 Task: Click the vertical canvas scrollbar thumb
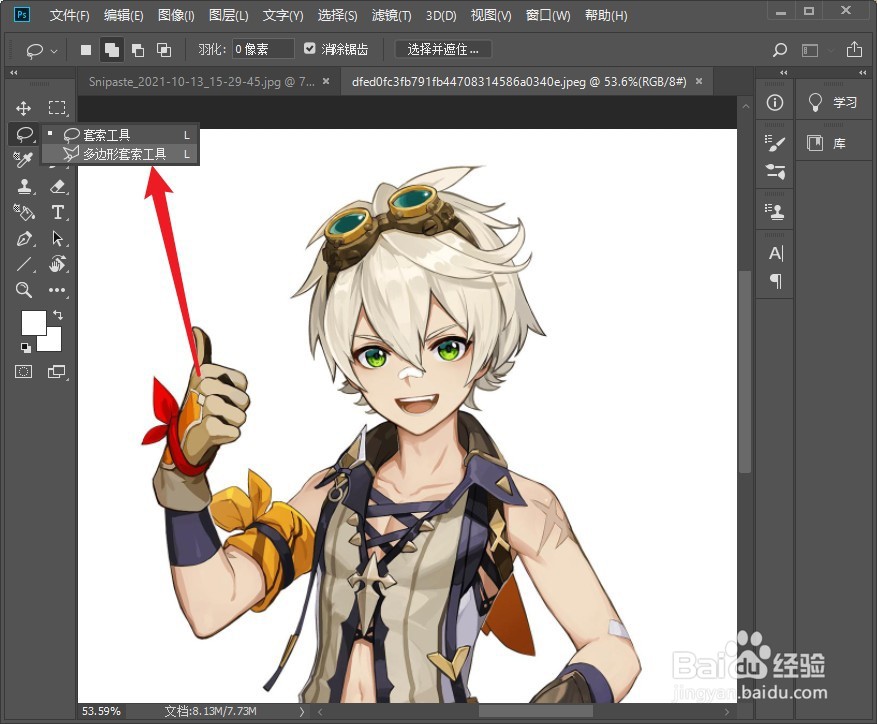(744, 372)
